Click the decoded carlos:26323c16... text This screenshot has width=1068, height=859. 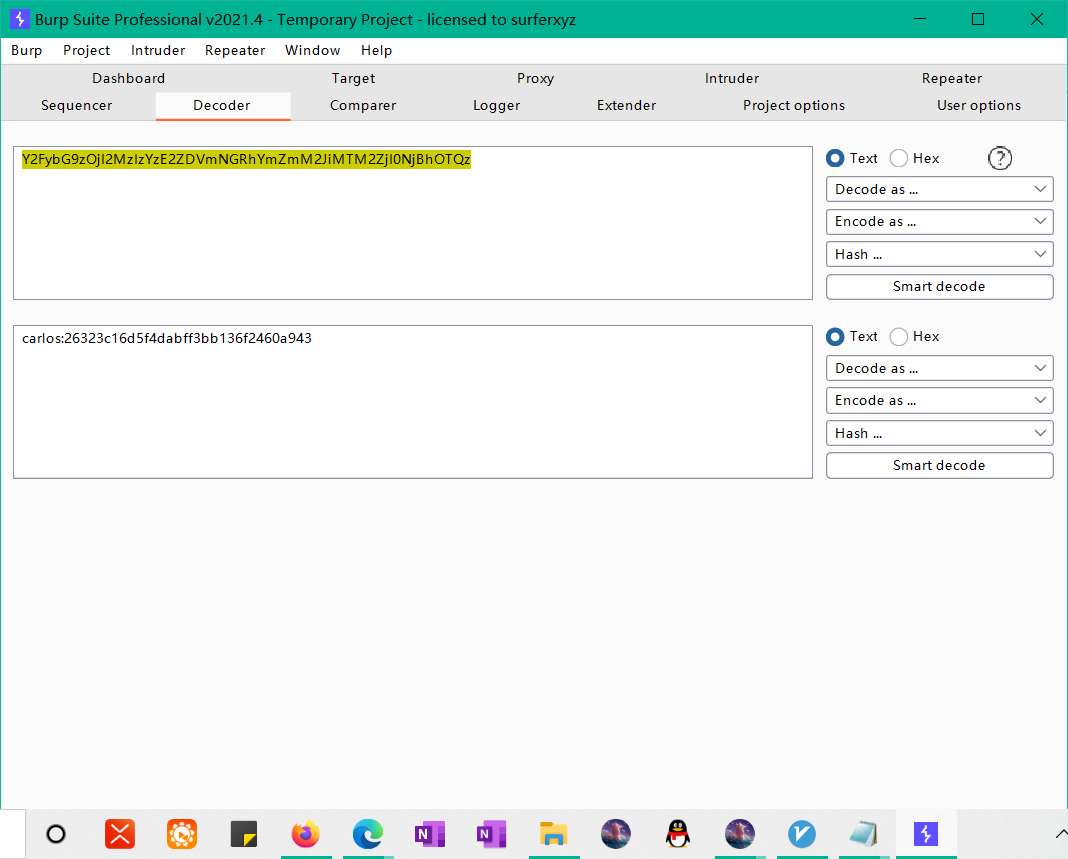(167, 339)
